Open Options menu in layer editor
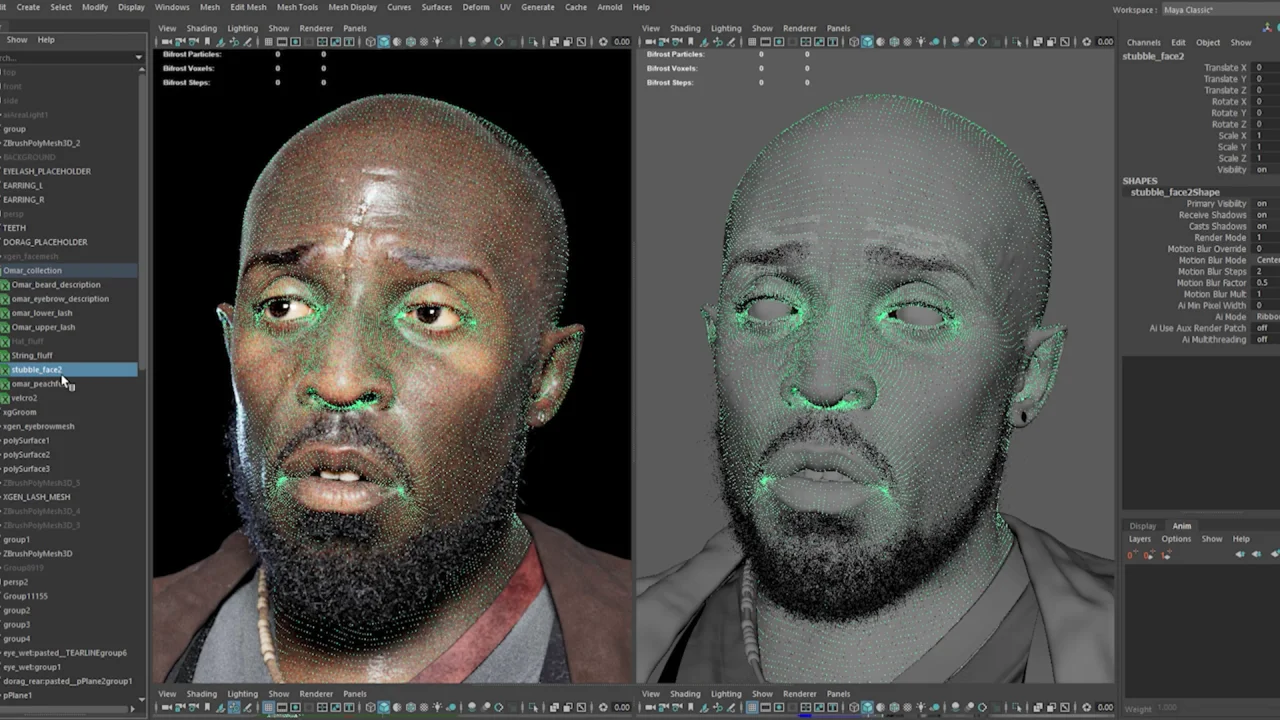Image resolution: width=1280 pixels, height=720 pixels. (1176, 539)
